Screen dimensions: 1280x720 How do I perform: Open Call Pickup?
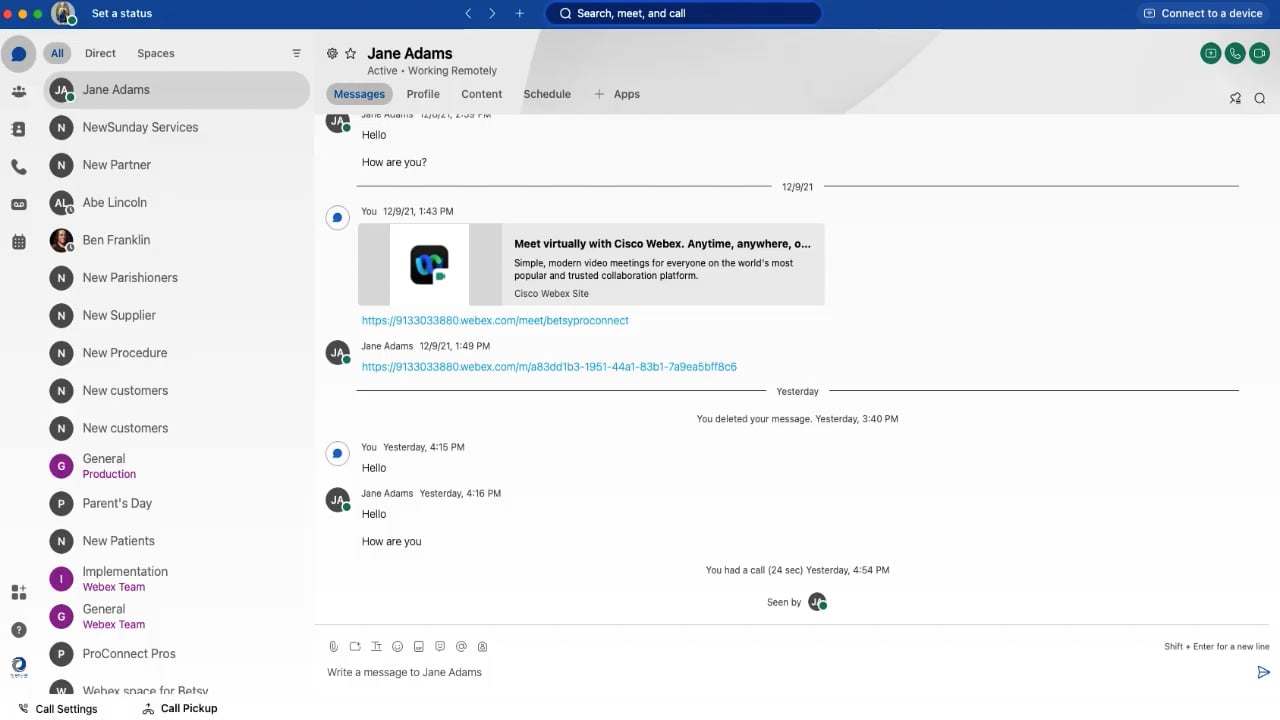click(180, 709)
